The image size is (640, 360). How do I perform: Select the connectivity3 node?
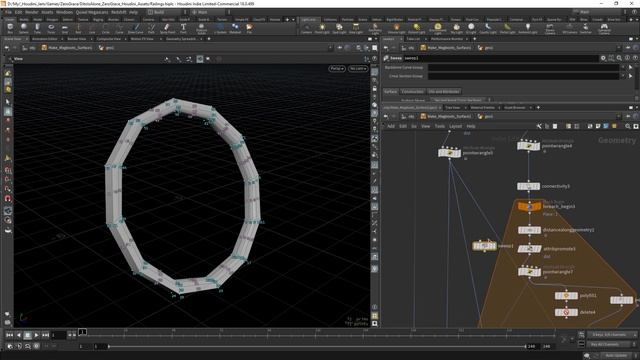[529, 186]
